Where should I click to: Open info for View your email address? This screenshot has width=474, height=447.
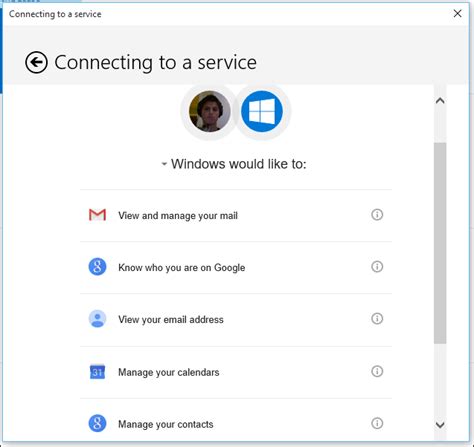(377, 319)
